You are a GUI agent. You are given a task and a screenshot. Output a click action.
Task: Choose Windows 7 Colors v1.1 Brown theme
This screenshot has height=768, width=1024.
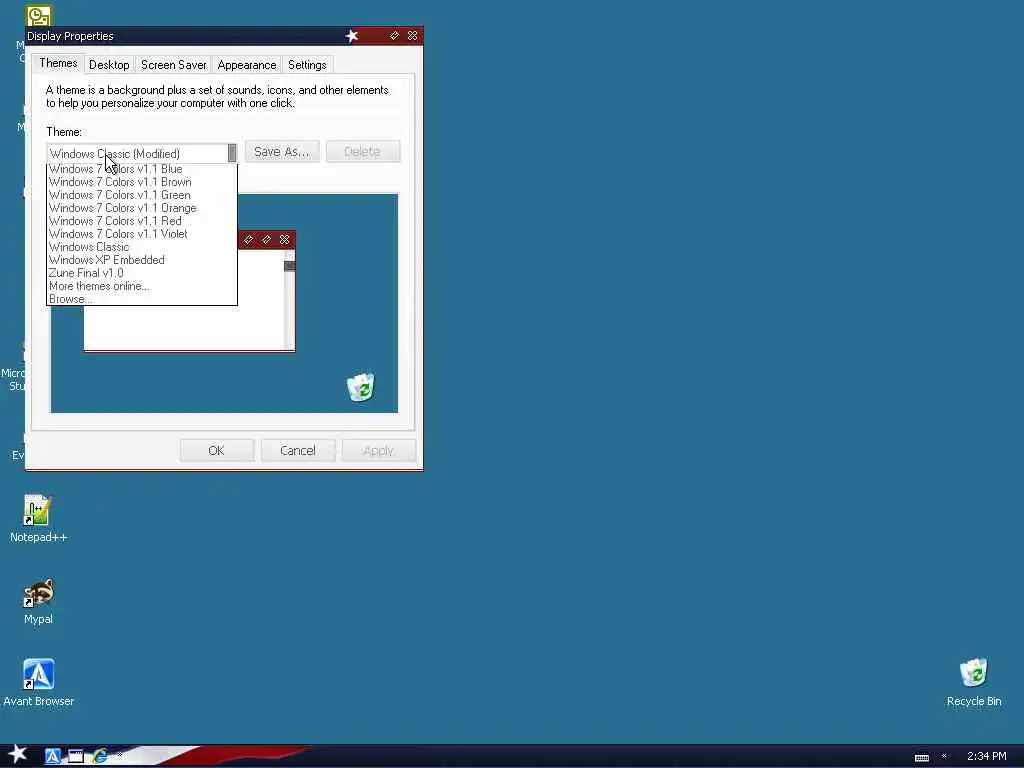142,182
